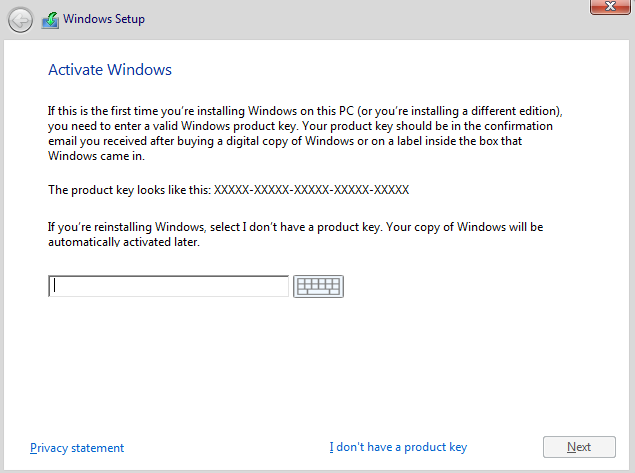Click the sample key XXXXX-XXXXX-XXXXX-XXXXX-XXXXX
Screen dimensions: 635x473
coord(312,189)
